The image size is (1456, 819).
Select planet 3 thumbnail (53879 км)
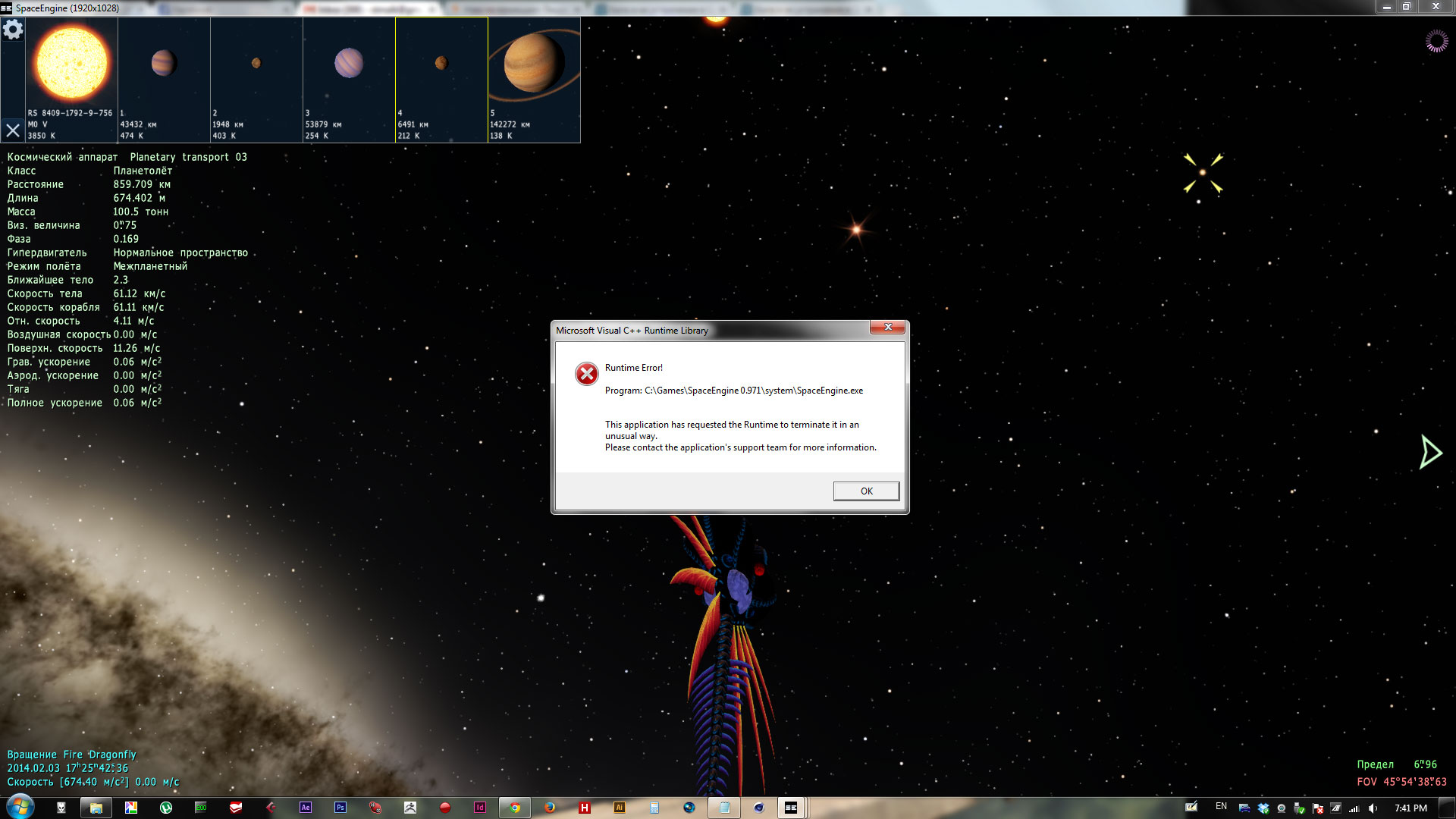[349, 80]
